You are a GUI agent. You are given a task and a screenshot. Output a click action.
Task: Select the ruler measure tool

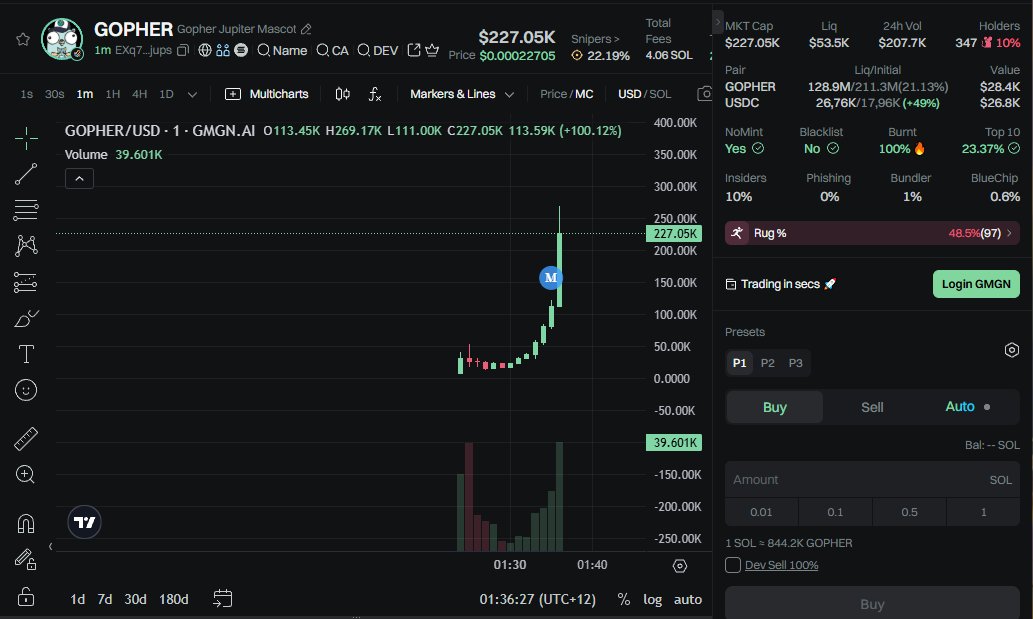[26, 439]
